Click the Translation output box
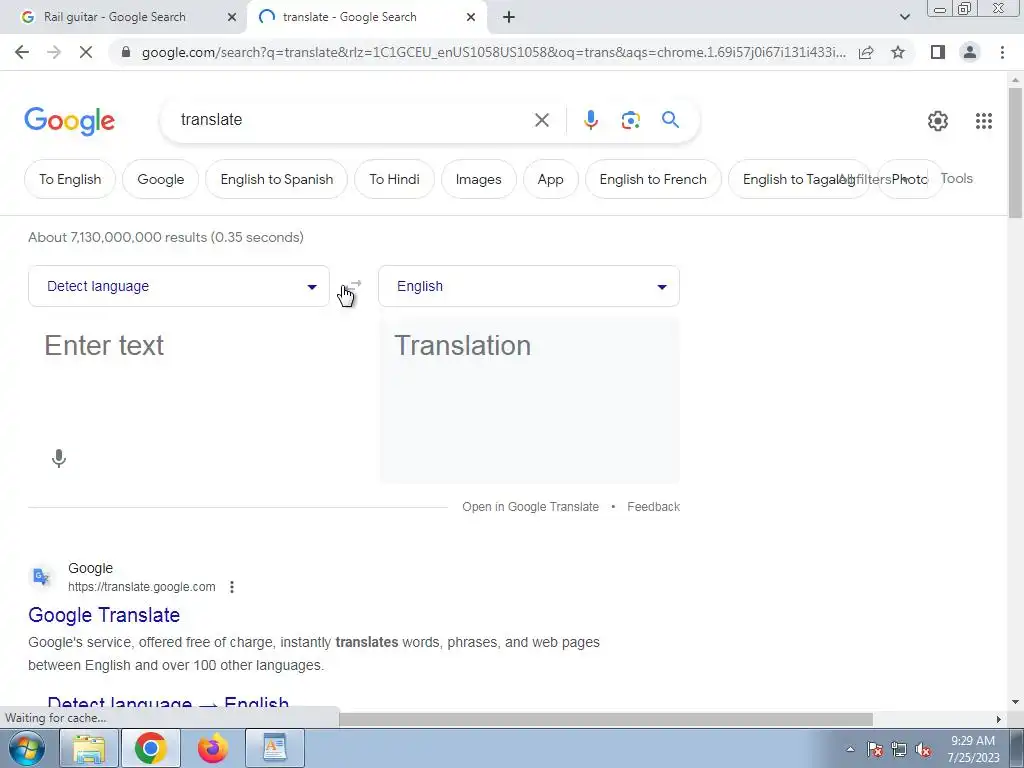The height and width of the screenshot is (768, 1024). 530,400
